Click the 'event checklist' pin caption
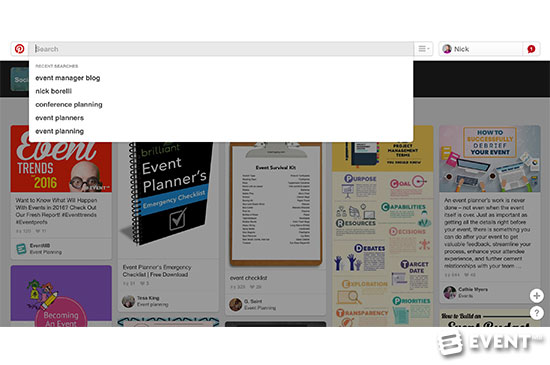The width and height of the screenshot is (550, 365). pyautogui.click(x=248, y=278)
